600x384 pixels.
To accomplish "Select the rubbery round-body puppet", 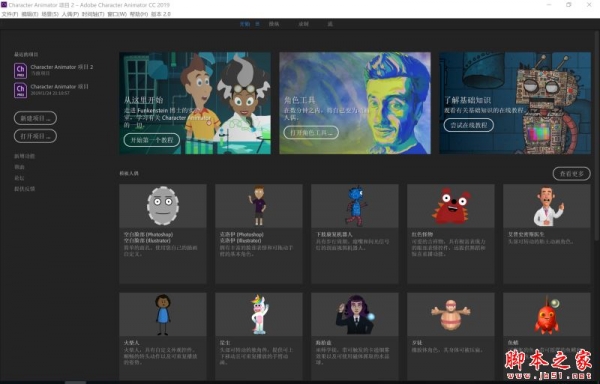I will pos(451,314).
